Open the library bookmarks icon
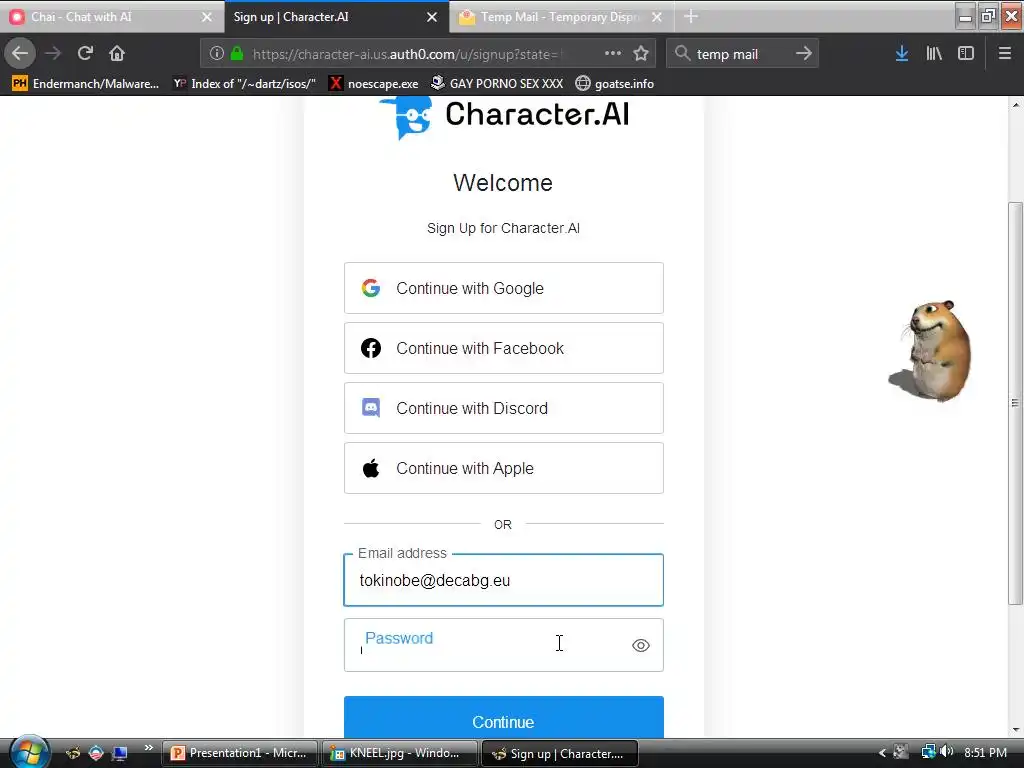Viewport: 1024px width, 768px height. click(934, 54)
